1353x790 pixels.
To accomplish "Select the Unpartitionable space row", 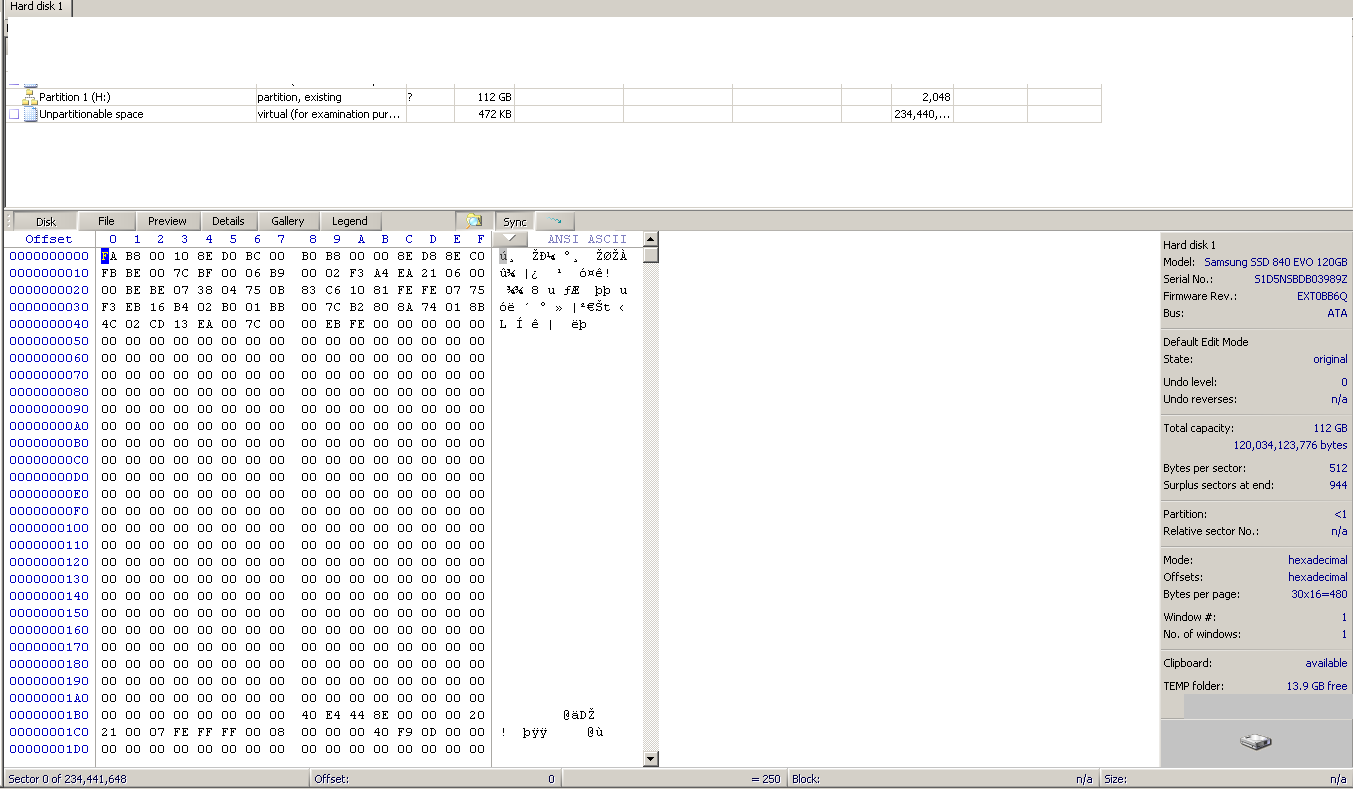I will [554, 114].
